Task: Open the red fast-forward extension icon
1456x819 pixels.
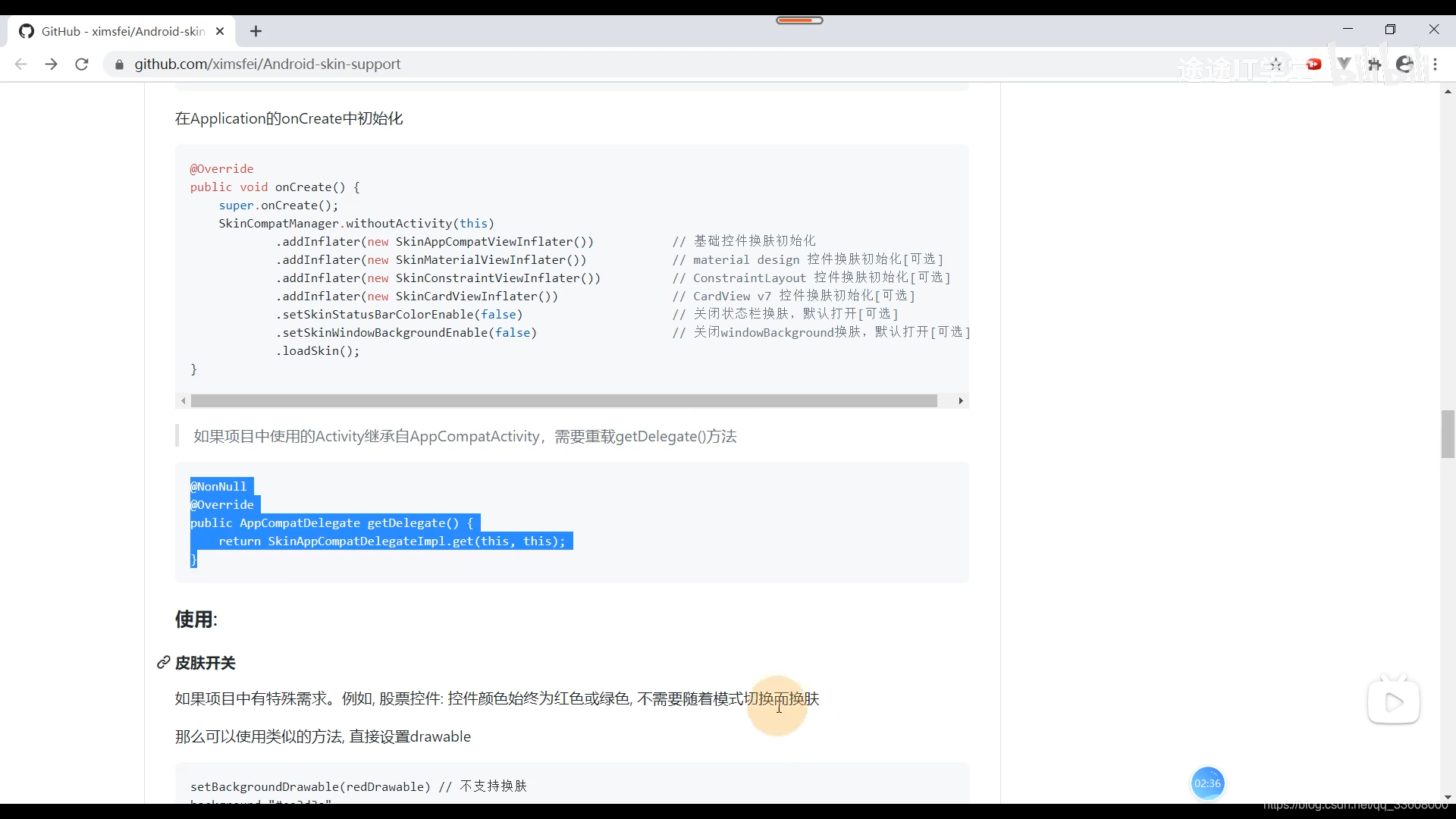Action: click(1313, 64)
